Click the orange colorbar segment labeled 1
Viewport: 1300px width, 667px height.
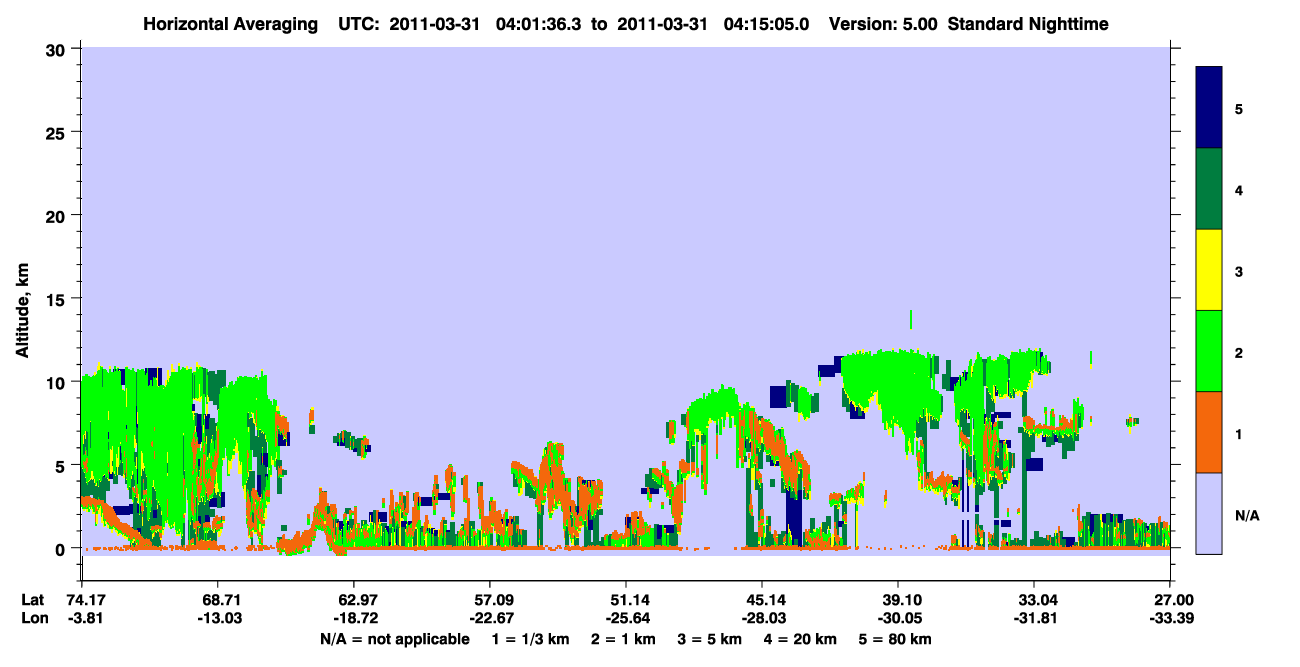click(1209, 432)
